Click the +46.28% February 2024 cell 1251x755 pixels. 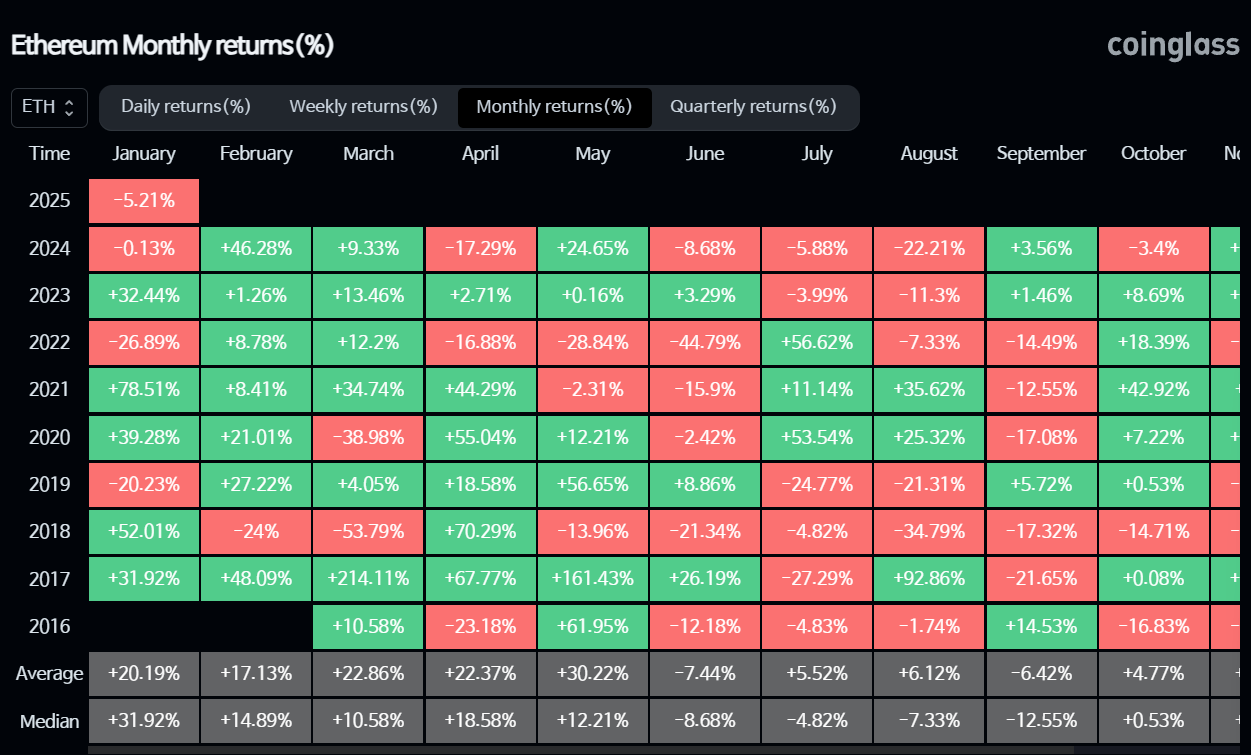pyautogui.click(x=256, y=248)
